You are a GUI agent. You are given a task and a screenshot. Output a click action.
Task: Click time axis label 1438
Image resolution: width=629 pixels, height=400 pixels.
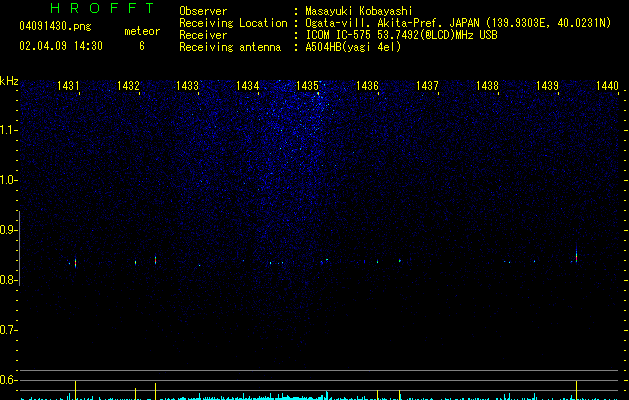[487, 86]
